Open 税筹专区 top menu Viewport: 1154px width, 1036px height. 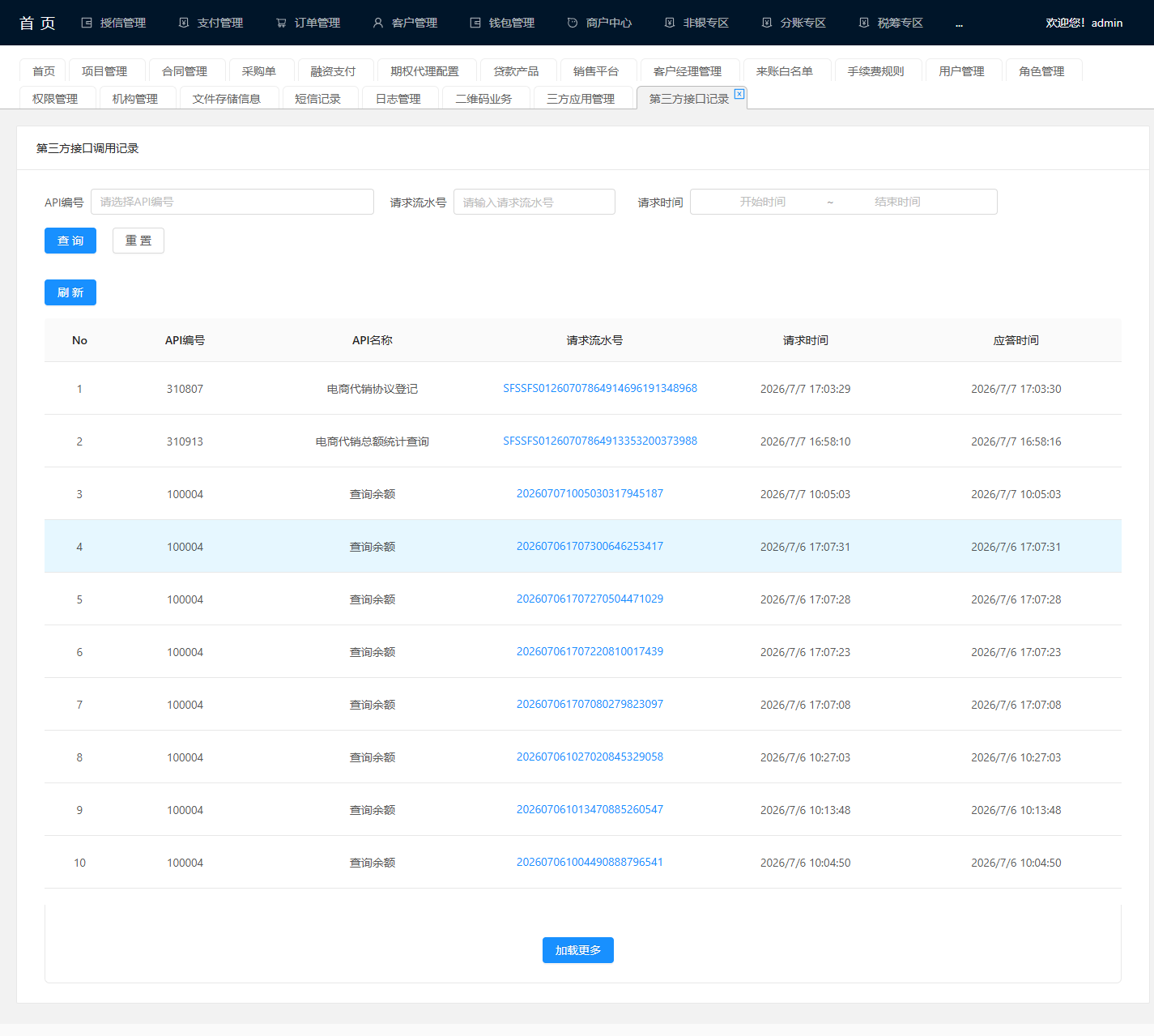point(891,23)
